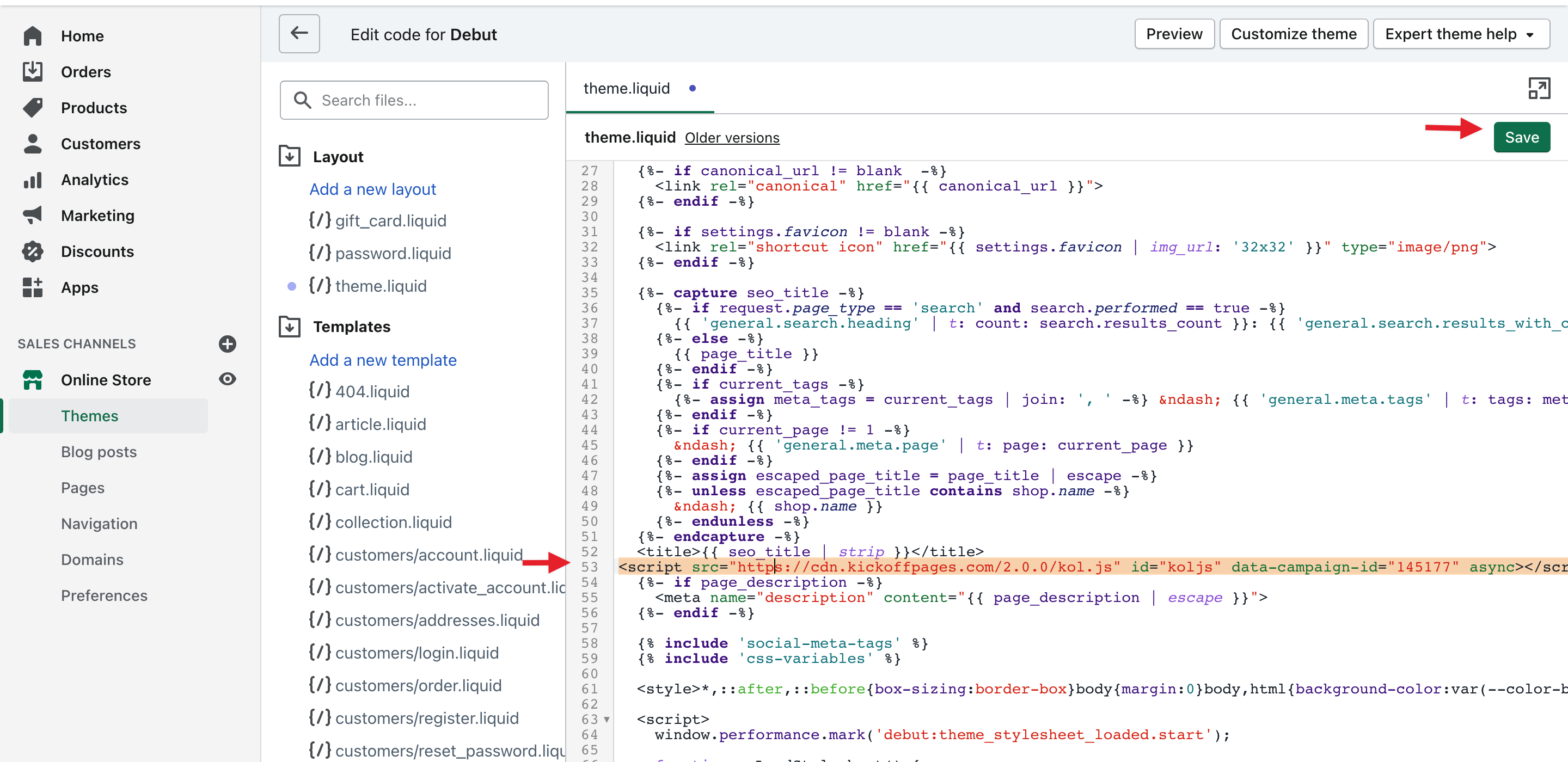Go back using the arrow button

pos(299,34)
